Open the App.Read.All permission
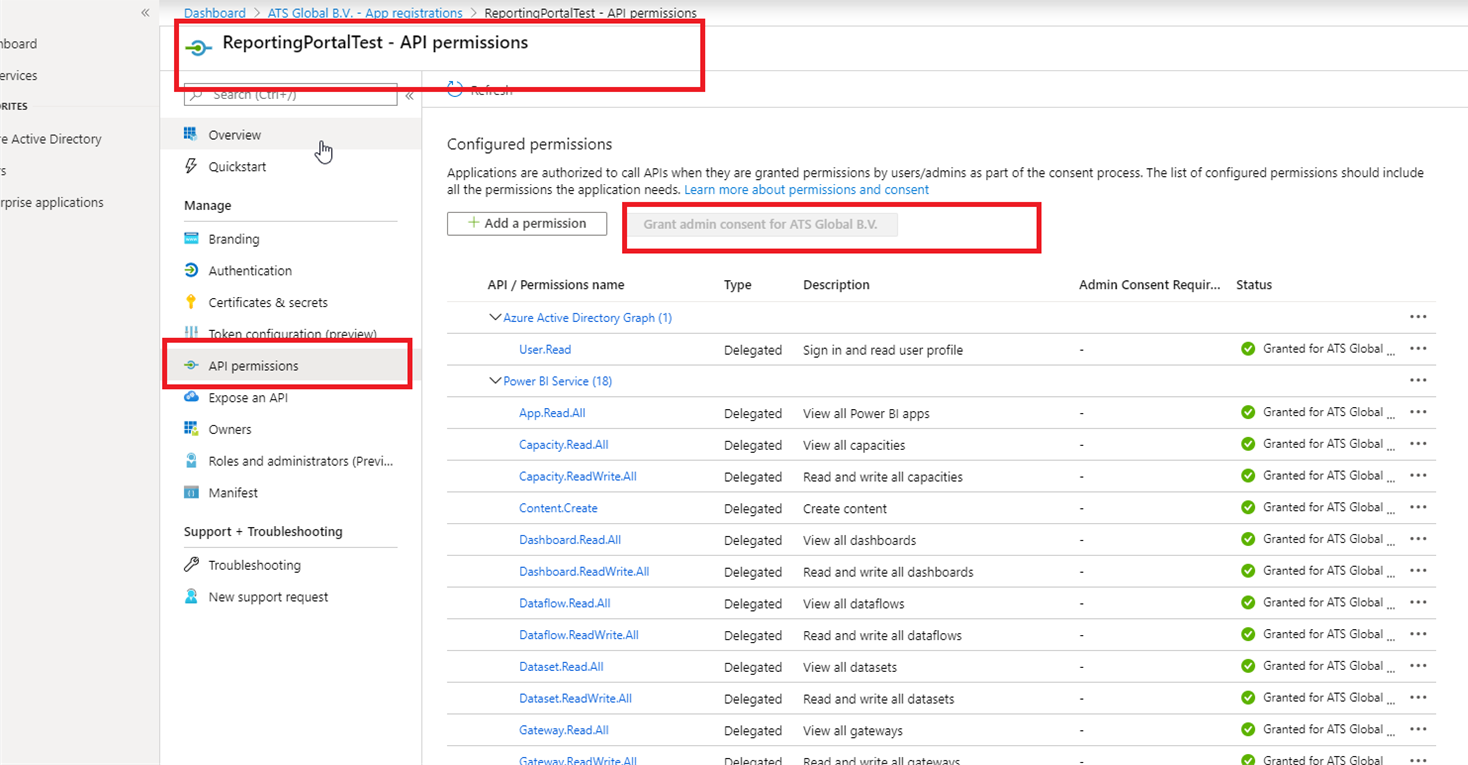 [552, 413]
